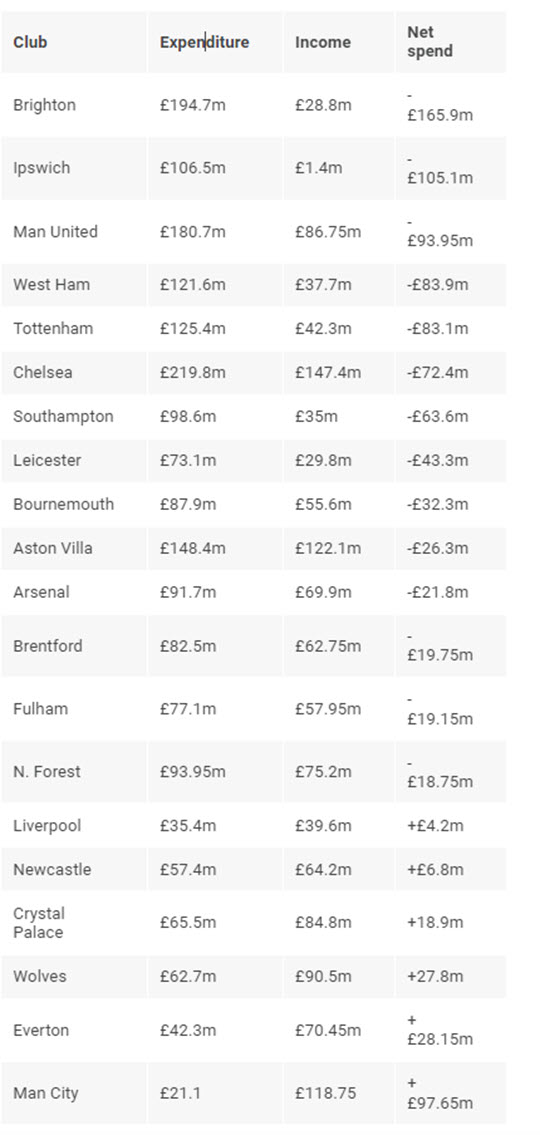Viewport: 540px width, 1135px height.
Task: Select Arsenal expenditure £91.7m
Action: [188, 592]
